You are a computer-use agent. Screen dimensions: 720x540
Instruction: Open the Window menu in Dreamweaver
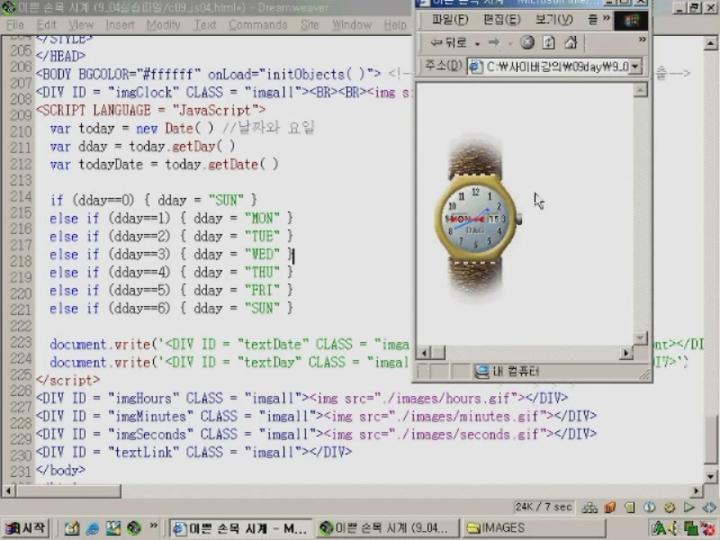(x=352, y=25)
